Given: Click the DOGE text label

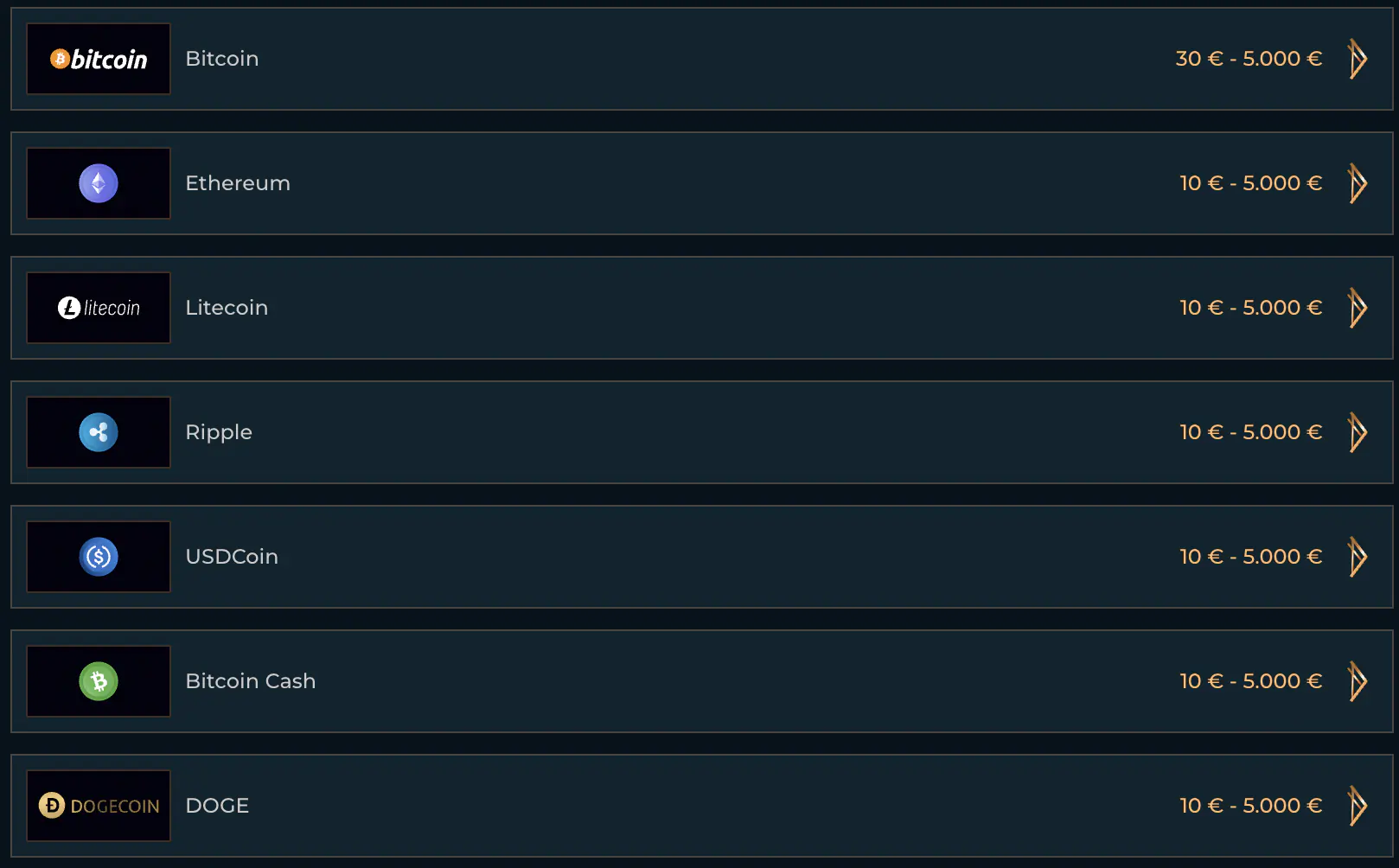Looking at the screenshot, I should [217, 806].
